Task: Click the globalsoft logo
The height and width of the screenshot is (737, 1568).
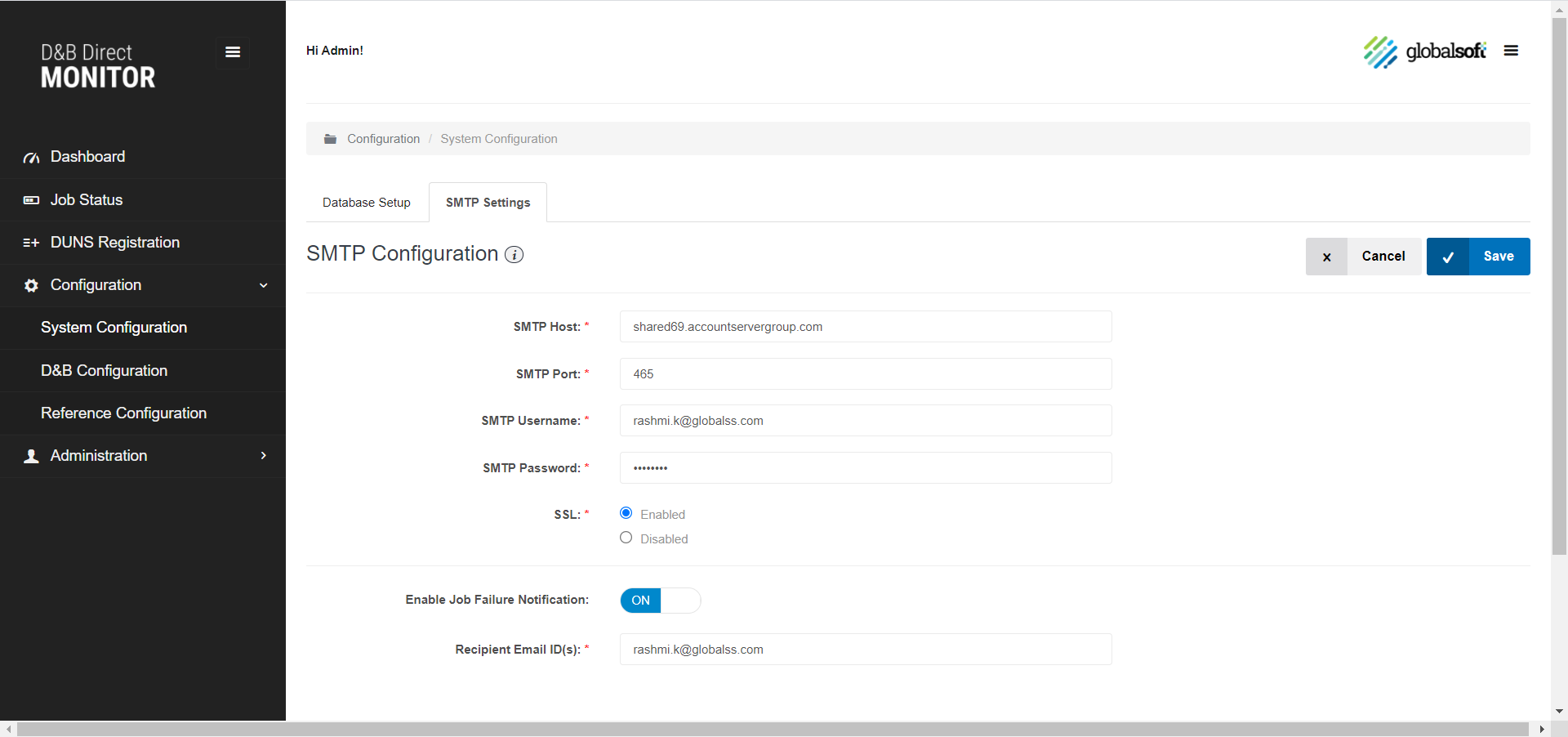Action: coord(1424,51)
